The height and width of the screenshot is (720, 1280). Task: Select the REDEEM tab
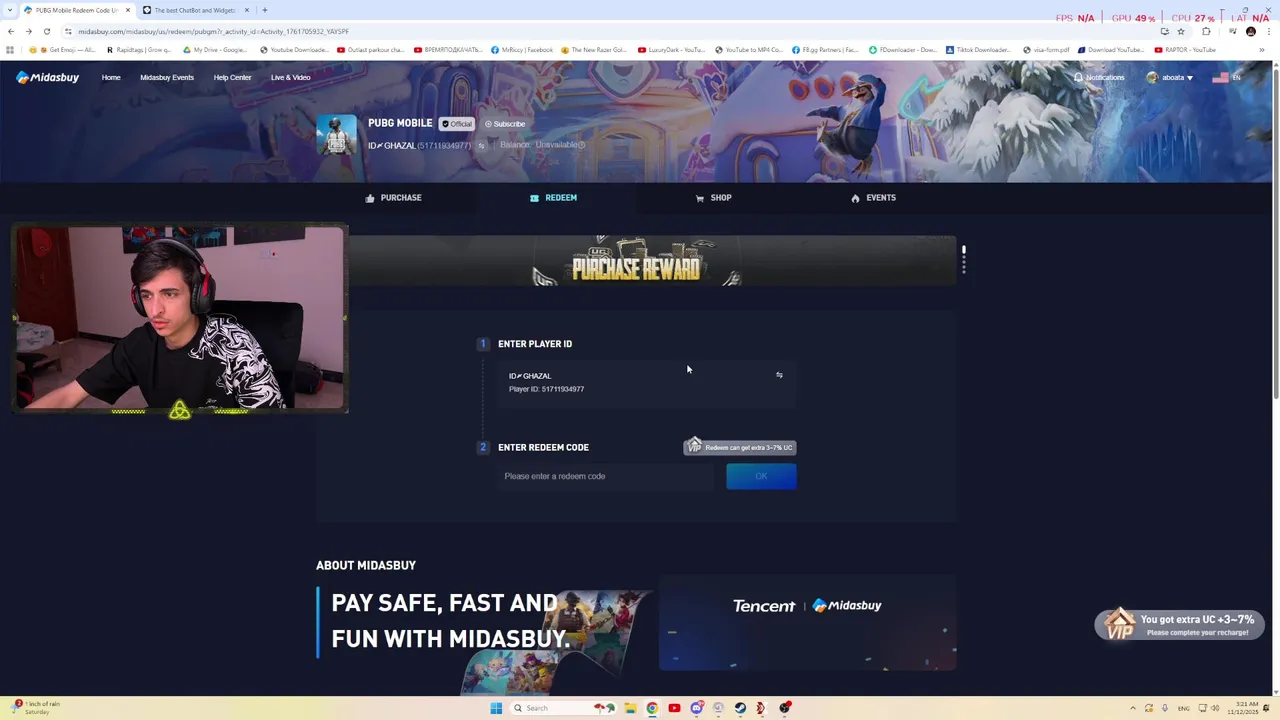point(553,198)
